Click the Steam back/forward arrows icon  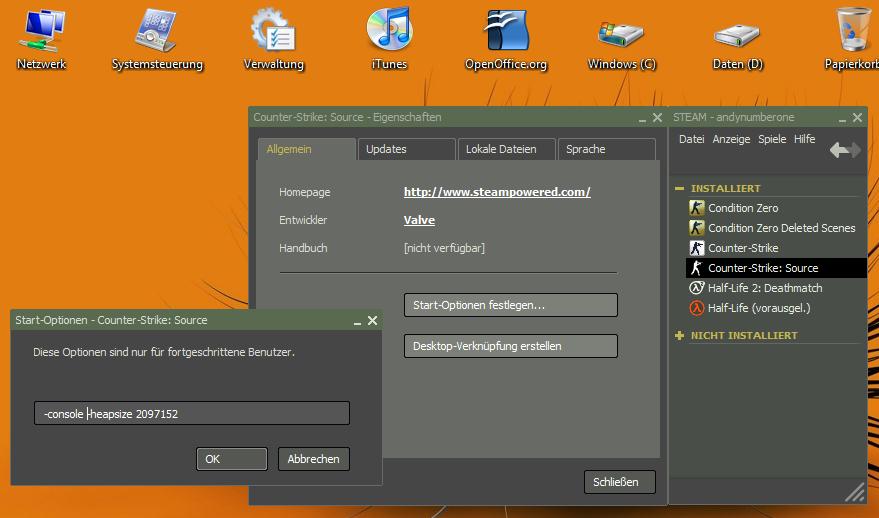pyautogui.click(x=845, y=150)
